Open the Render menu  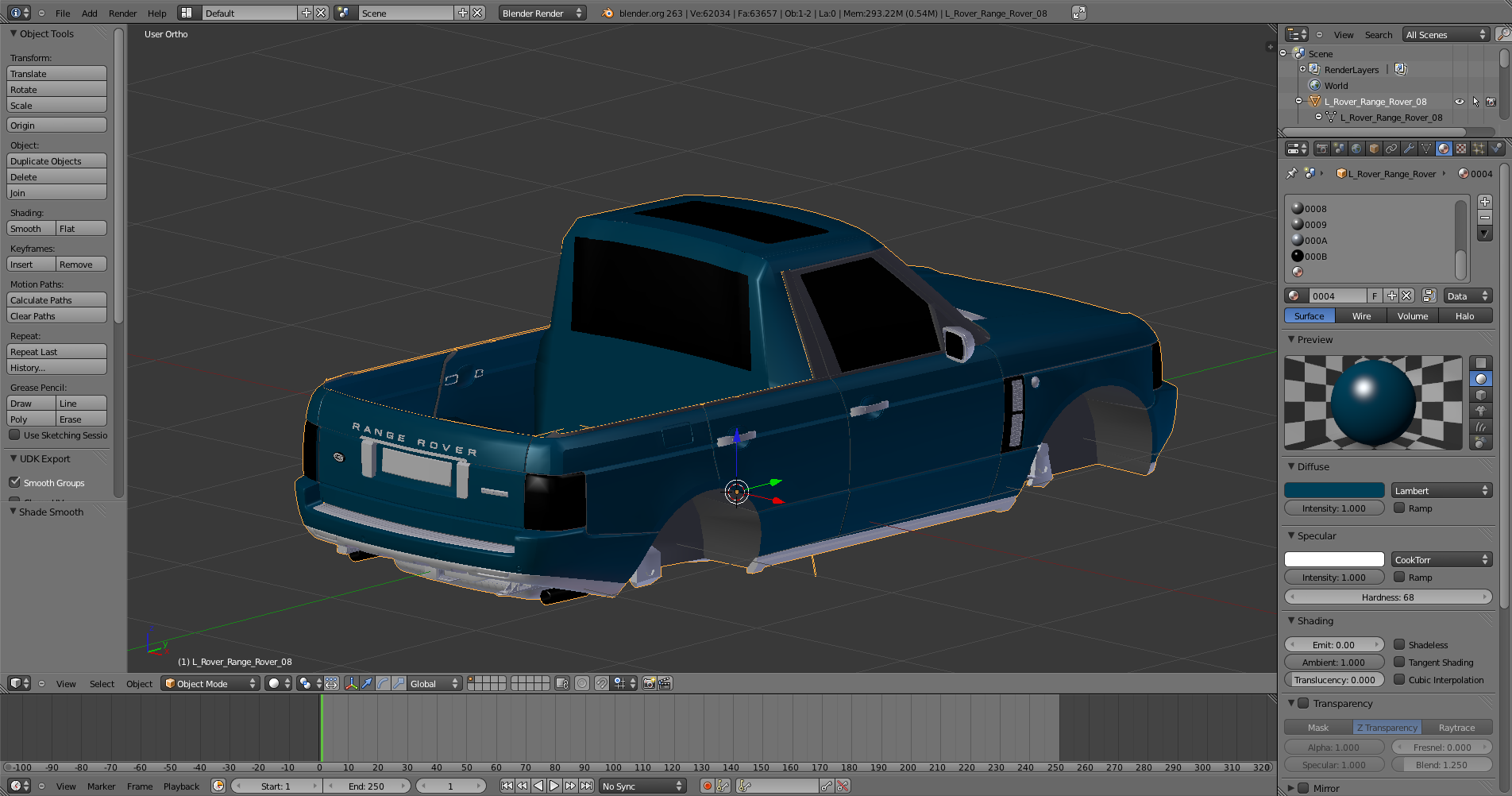tap(122, 13)
